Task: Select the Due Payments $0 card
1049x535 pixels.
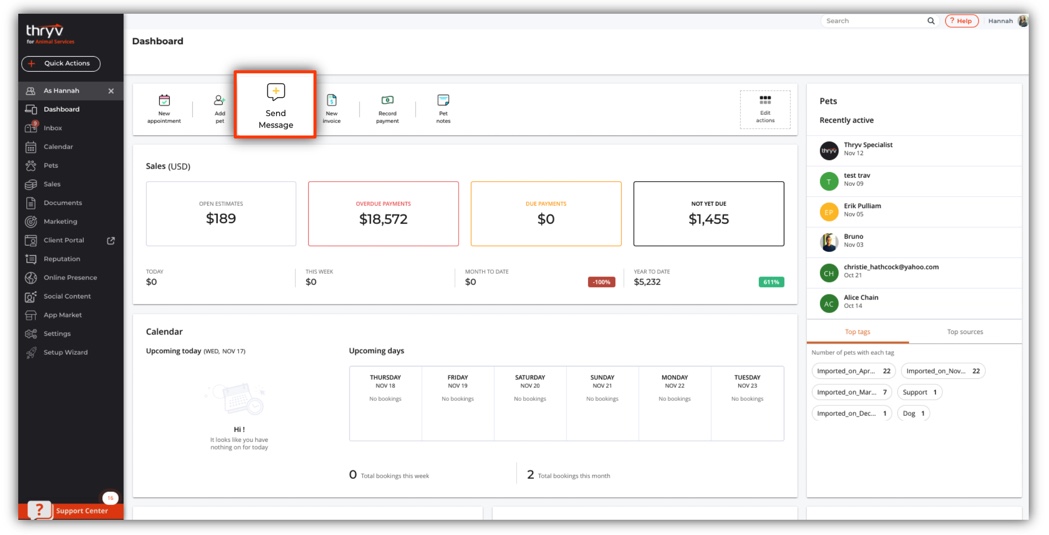Action: click(x=546, y=213)
